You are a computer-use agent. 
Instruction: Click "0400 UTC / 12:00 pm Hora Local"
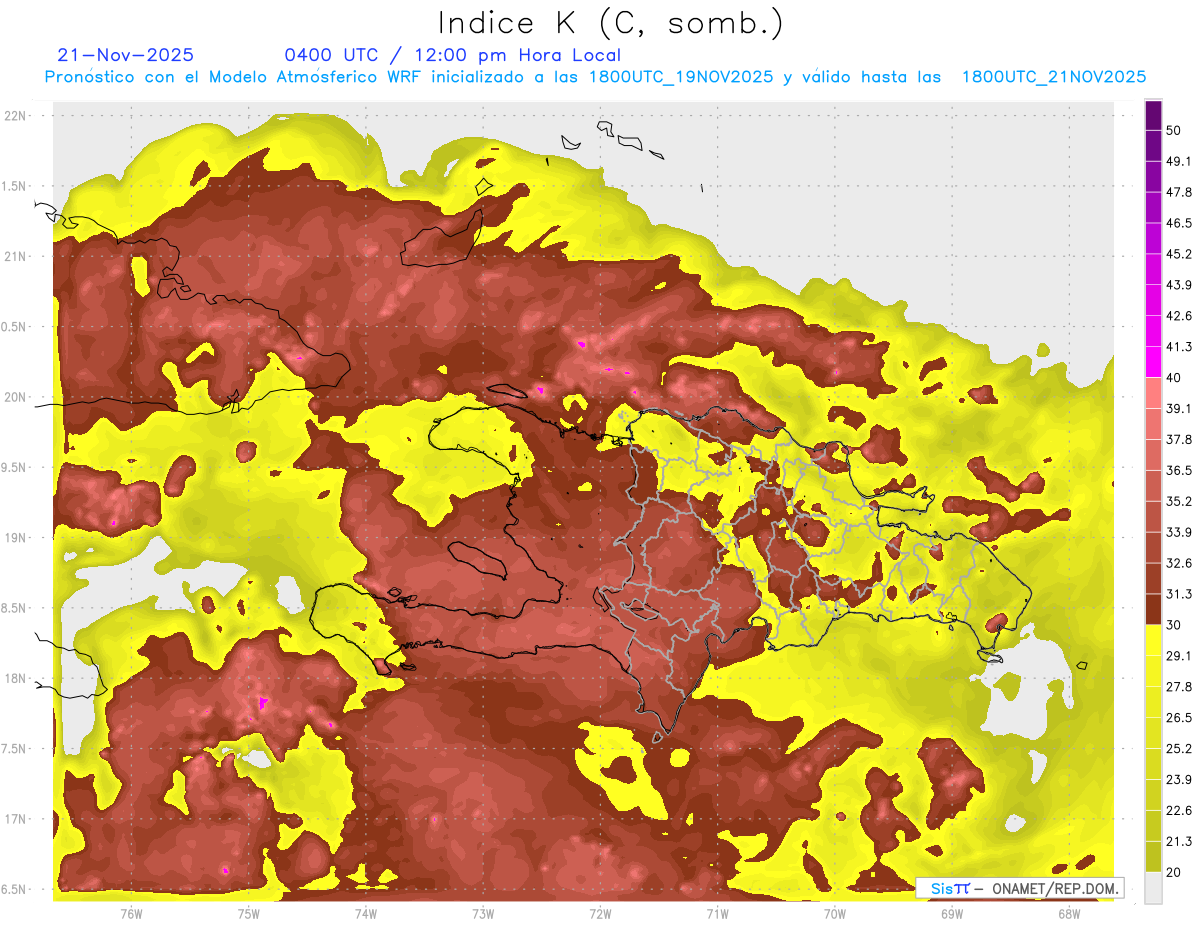pyautogui.click(x=453, y=55)
